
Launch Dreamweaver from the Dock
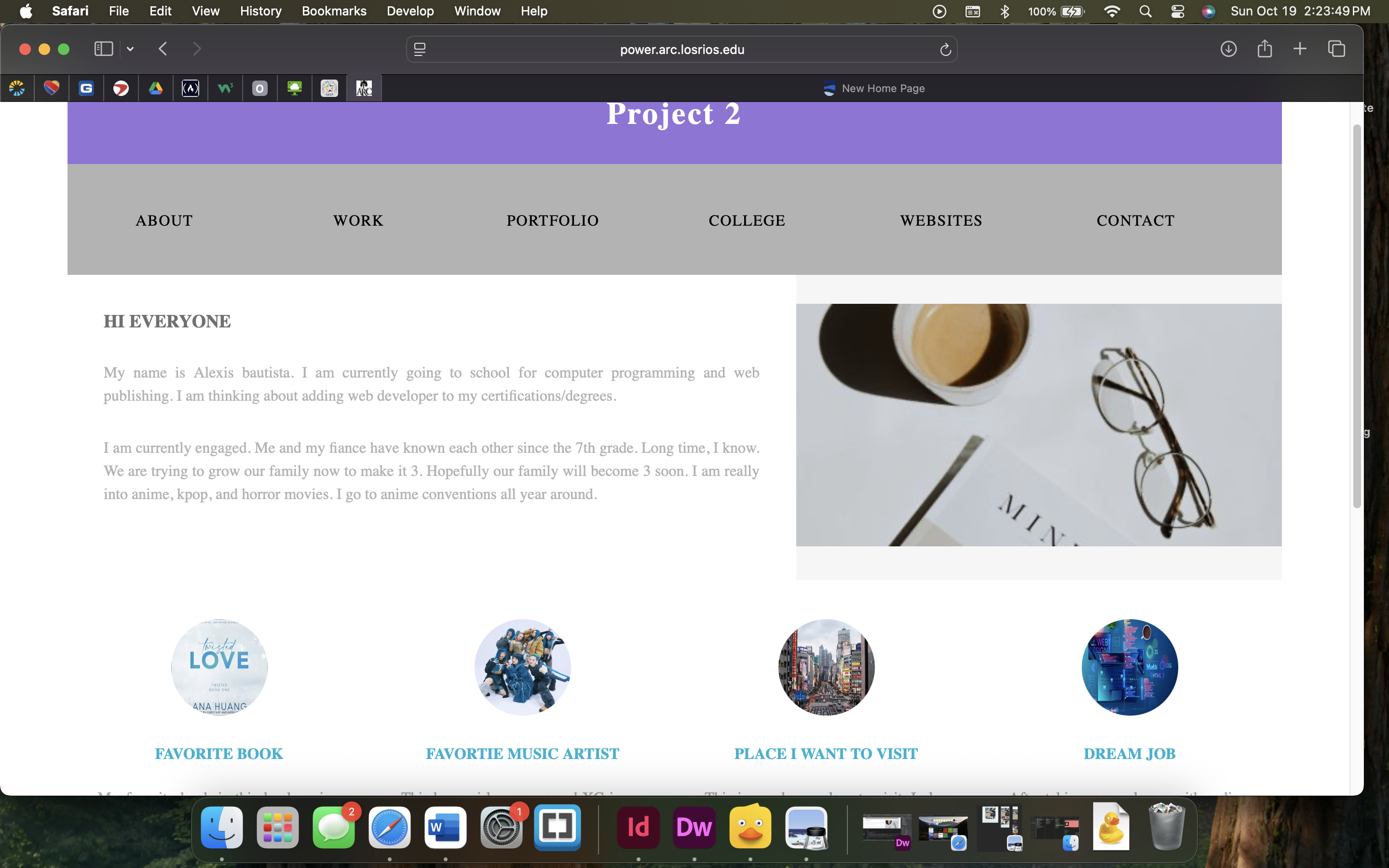694,827
